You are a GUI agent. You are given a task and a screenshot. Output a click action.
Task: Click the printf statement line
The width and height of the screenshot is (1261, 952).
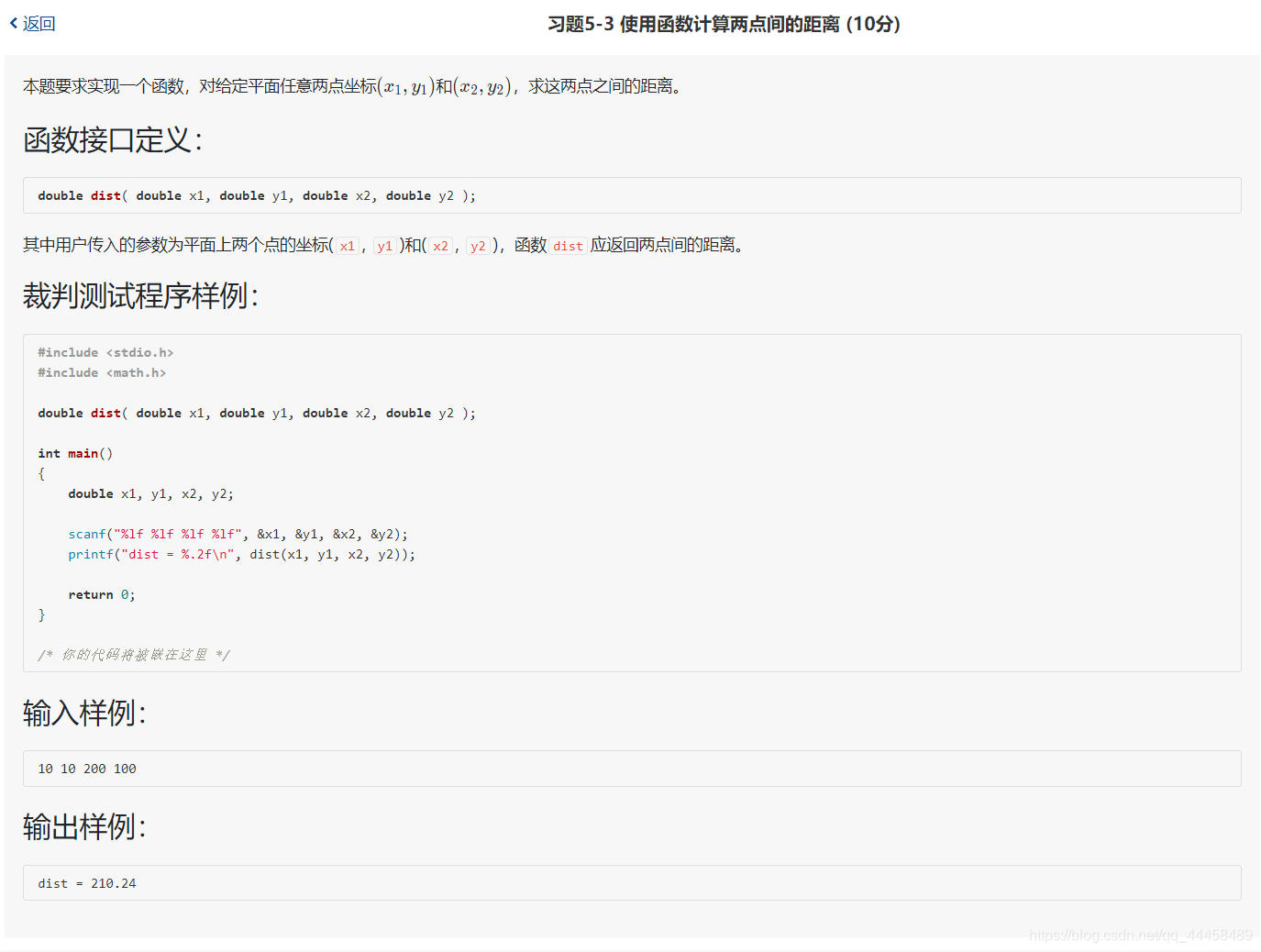[x=241, y=554]
